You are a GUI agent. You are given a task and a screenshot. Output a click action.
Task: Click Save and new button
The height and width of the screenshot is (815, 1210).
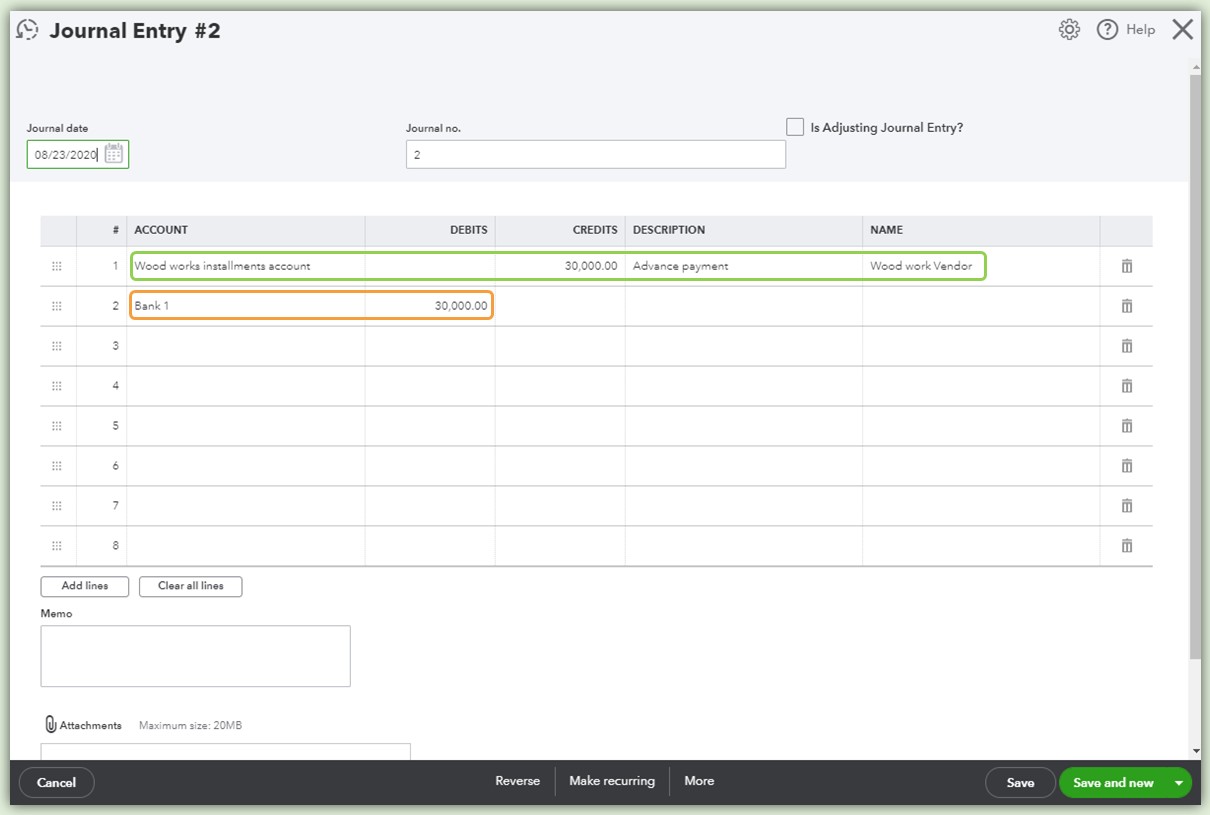point(1113,783)
